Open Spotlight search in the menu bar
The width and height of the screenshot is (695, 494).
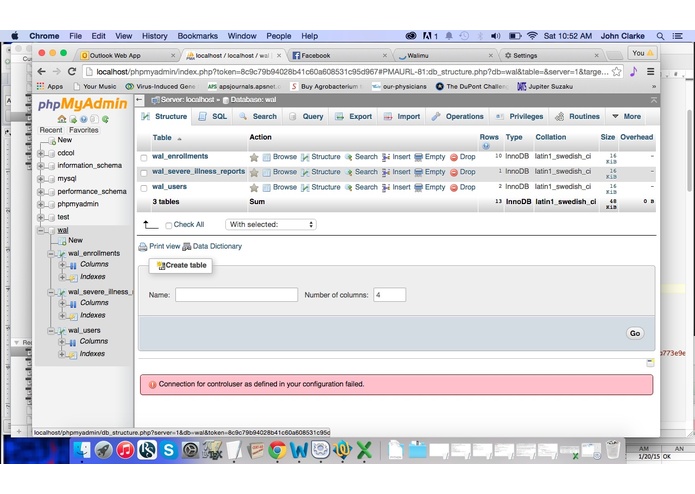point(660,36)
